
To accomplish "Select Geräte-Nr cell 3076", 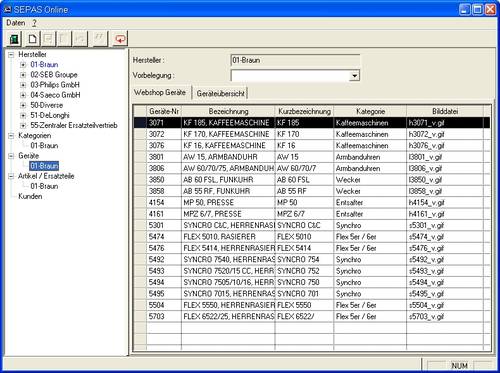I will (164, 146).
